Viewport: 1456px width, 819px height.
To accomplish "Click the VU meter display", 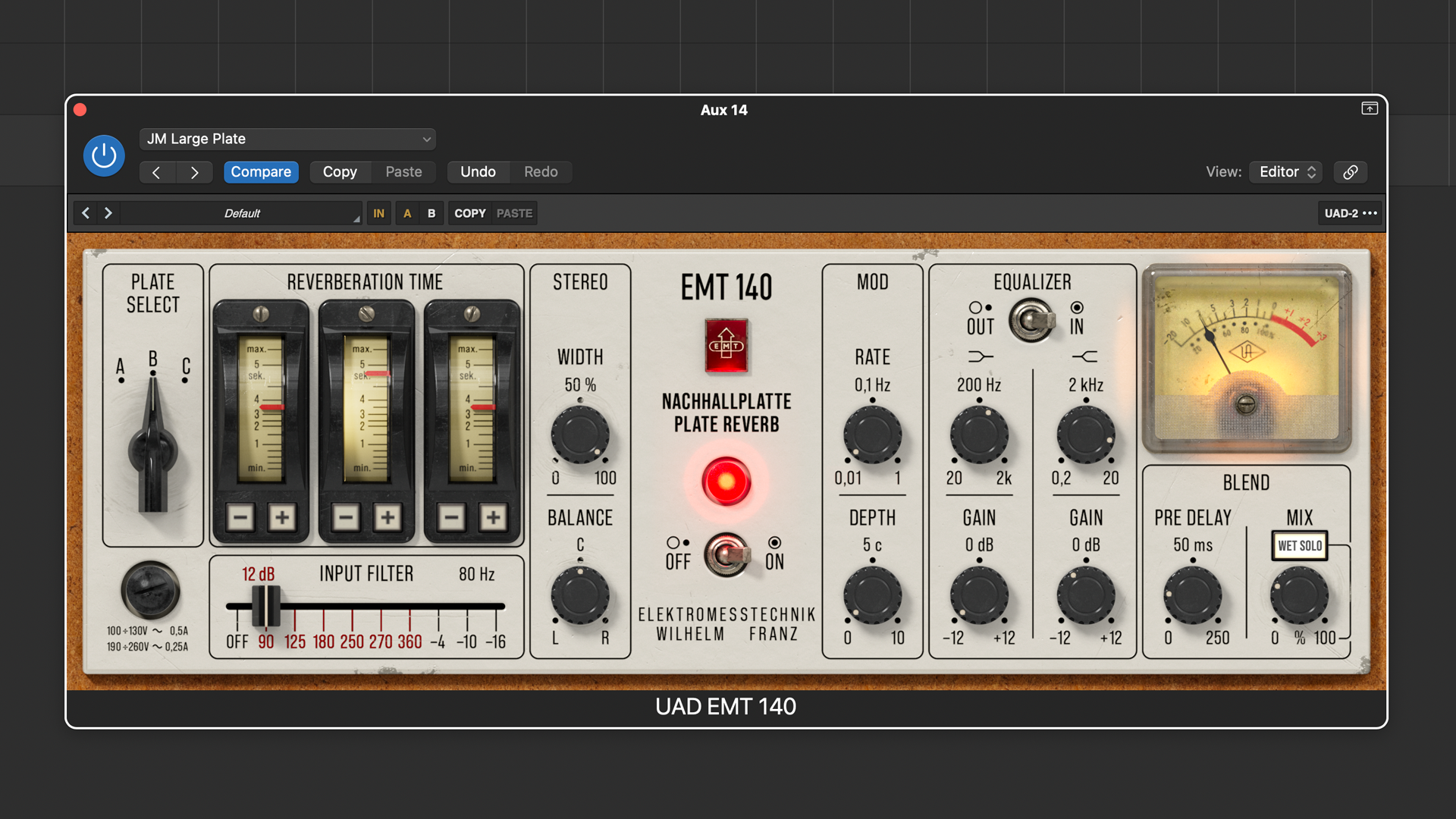I will pos(1247,359).
